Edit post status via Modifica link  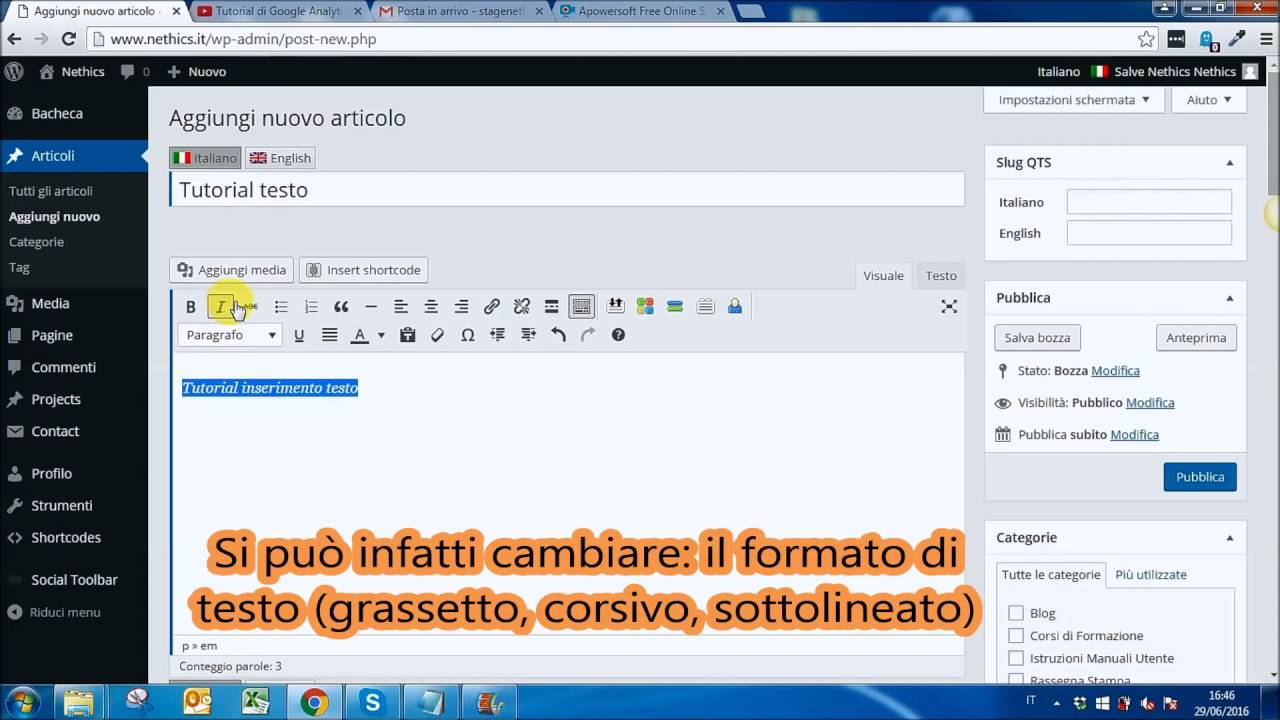coord(1115,371)
